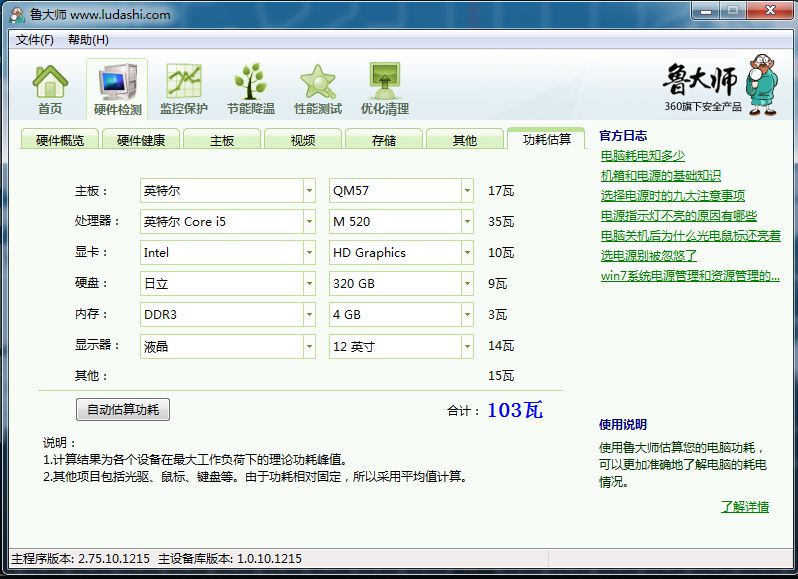
Task: Open the 选择电源时的九大注意事项 link
Action: point(673,195)
